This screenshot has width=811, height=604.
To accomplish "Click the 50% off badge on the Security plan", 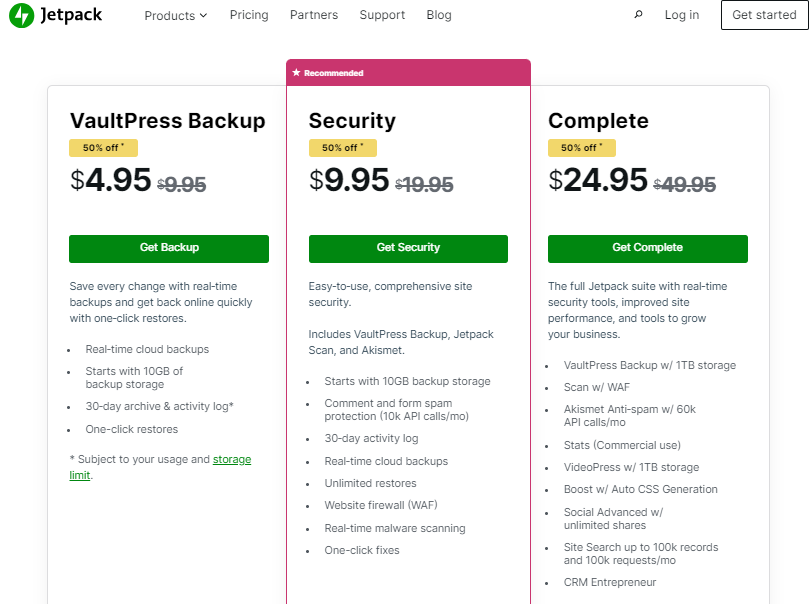I will pos(342,147).
